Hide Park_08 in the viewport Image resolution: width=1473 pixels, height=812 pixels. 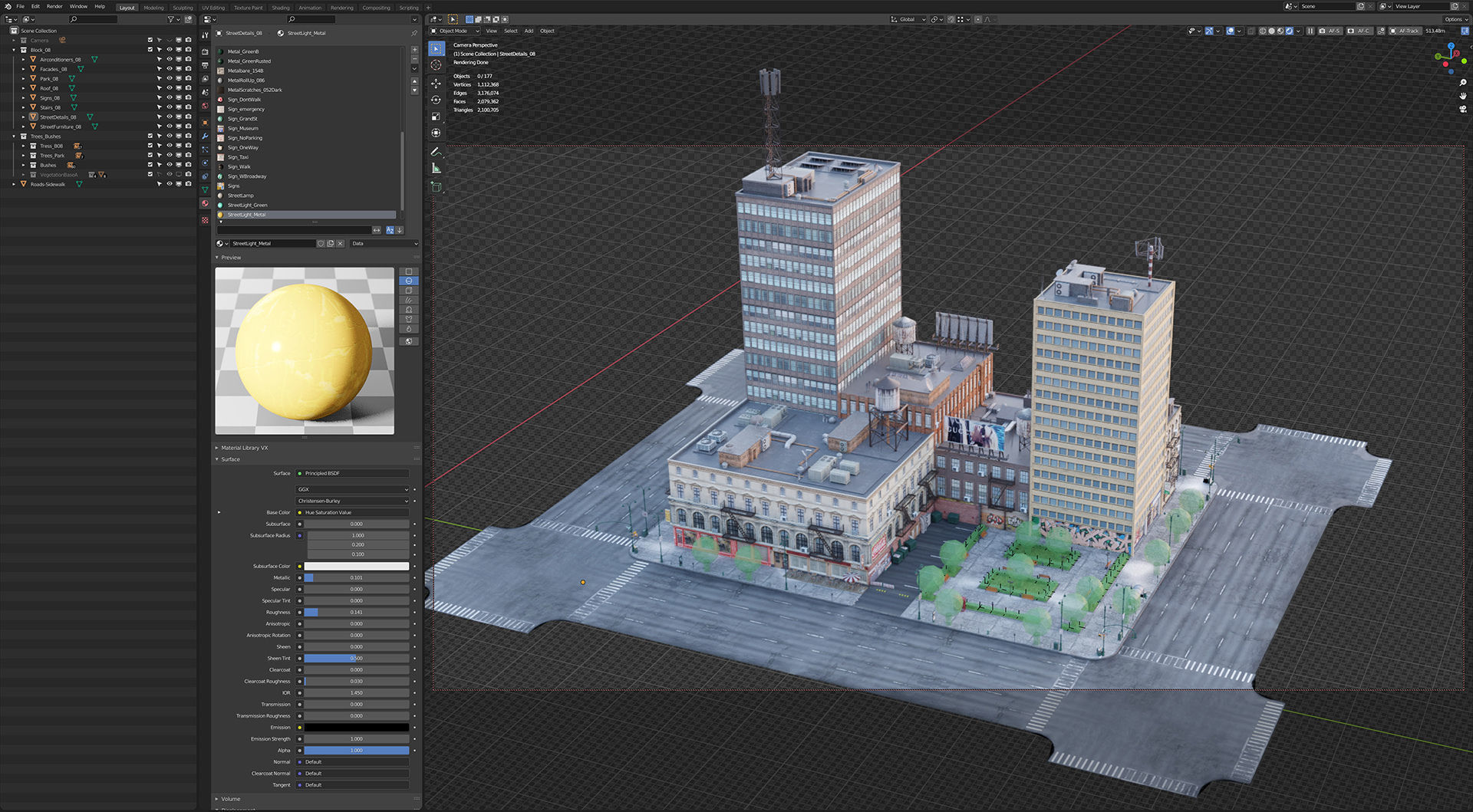point(170,78)
